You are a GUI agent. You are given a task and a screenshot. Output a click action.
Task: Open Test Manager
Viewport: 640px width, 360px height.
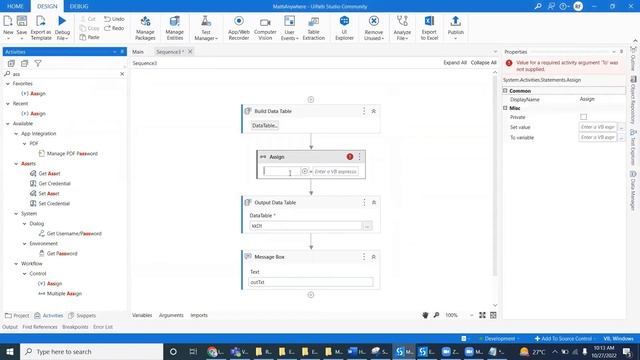click(x=206, y=27)
